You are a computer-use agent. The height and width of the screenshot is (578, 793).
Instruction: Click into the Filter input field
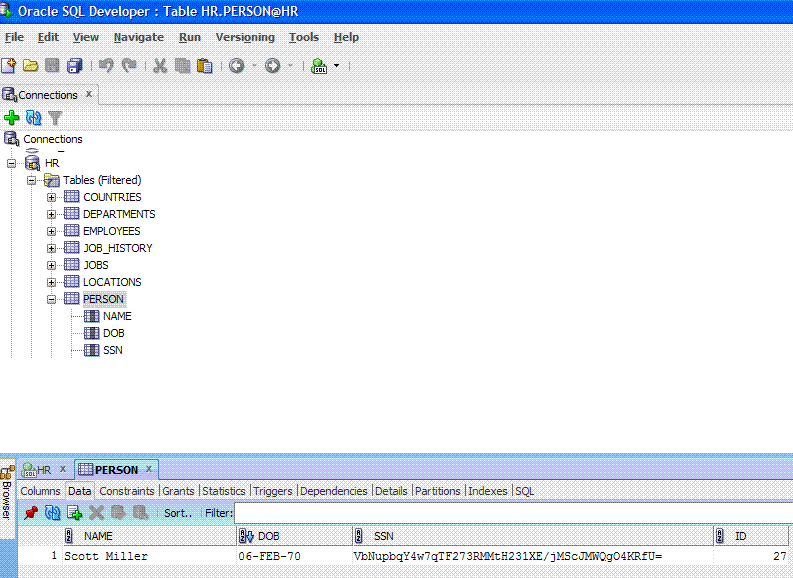pos(513,513)
